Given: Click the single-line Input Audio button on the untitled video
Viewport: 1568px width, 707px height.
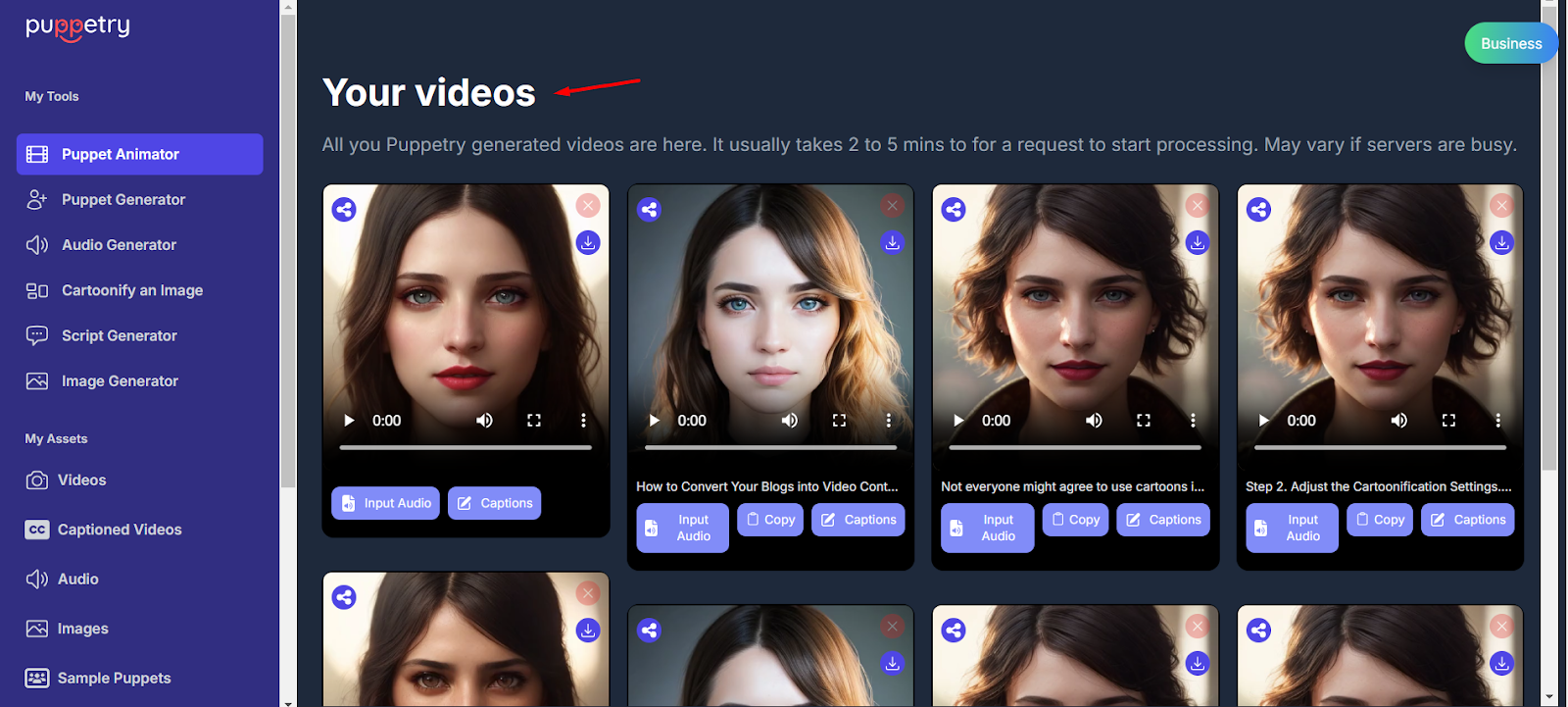Looking at the screenshot, I should tap(385, 503).
